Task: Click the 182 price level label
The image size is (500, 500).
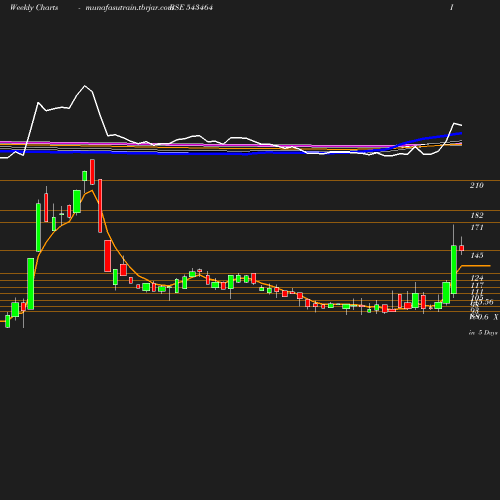Action: point(477,215)
